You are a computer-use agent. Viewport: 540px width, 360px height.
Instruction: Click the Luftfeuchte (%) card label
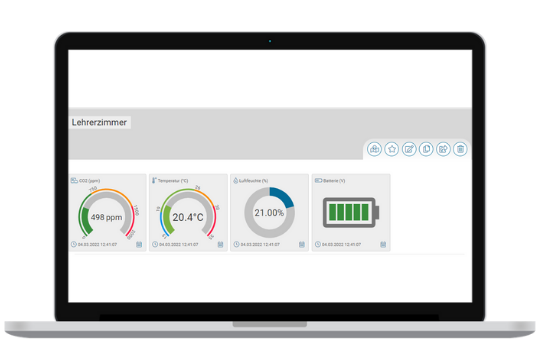point(253,181)
